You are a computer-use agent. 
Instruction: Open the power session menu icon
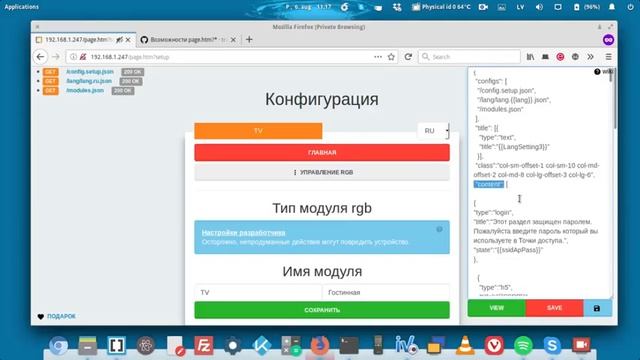tap(631, 7)
